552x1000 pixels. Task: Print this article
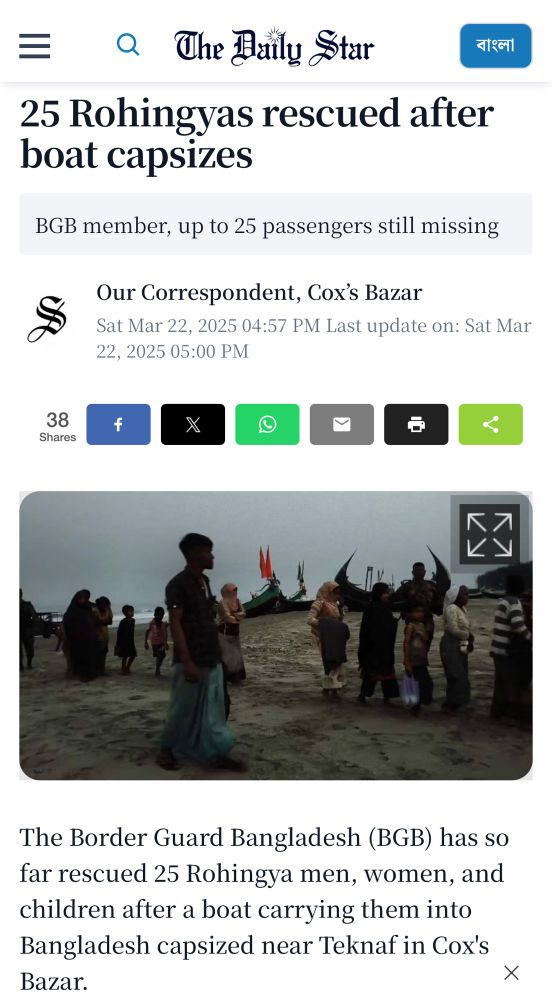click(416, 424)
